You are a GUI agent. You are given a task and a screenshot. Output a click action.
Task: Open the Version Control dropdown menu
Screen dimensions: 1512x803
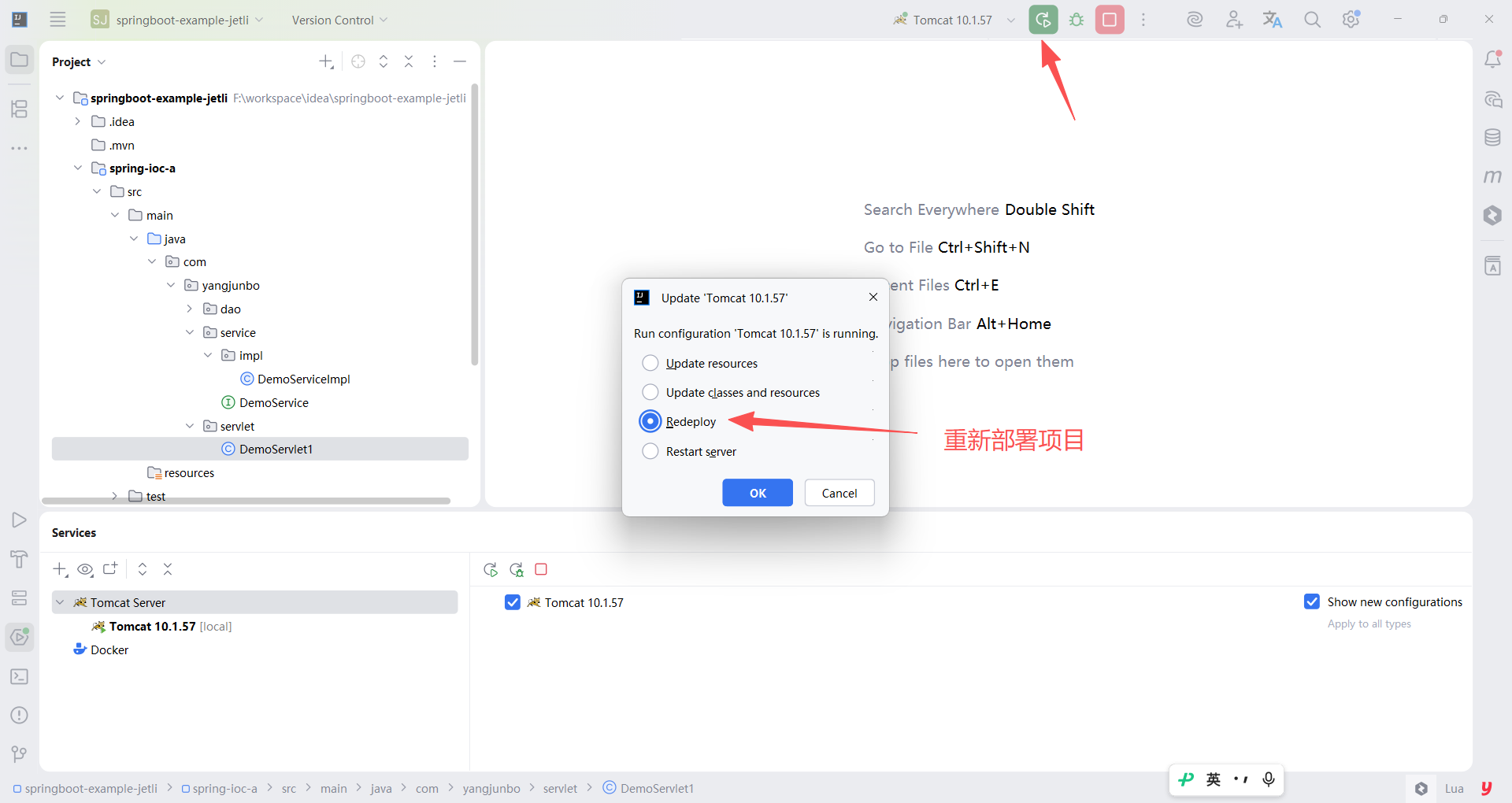pos(339,20)
